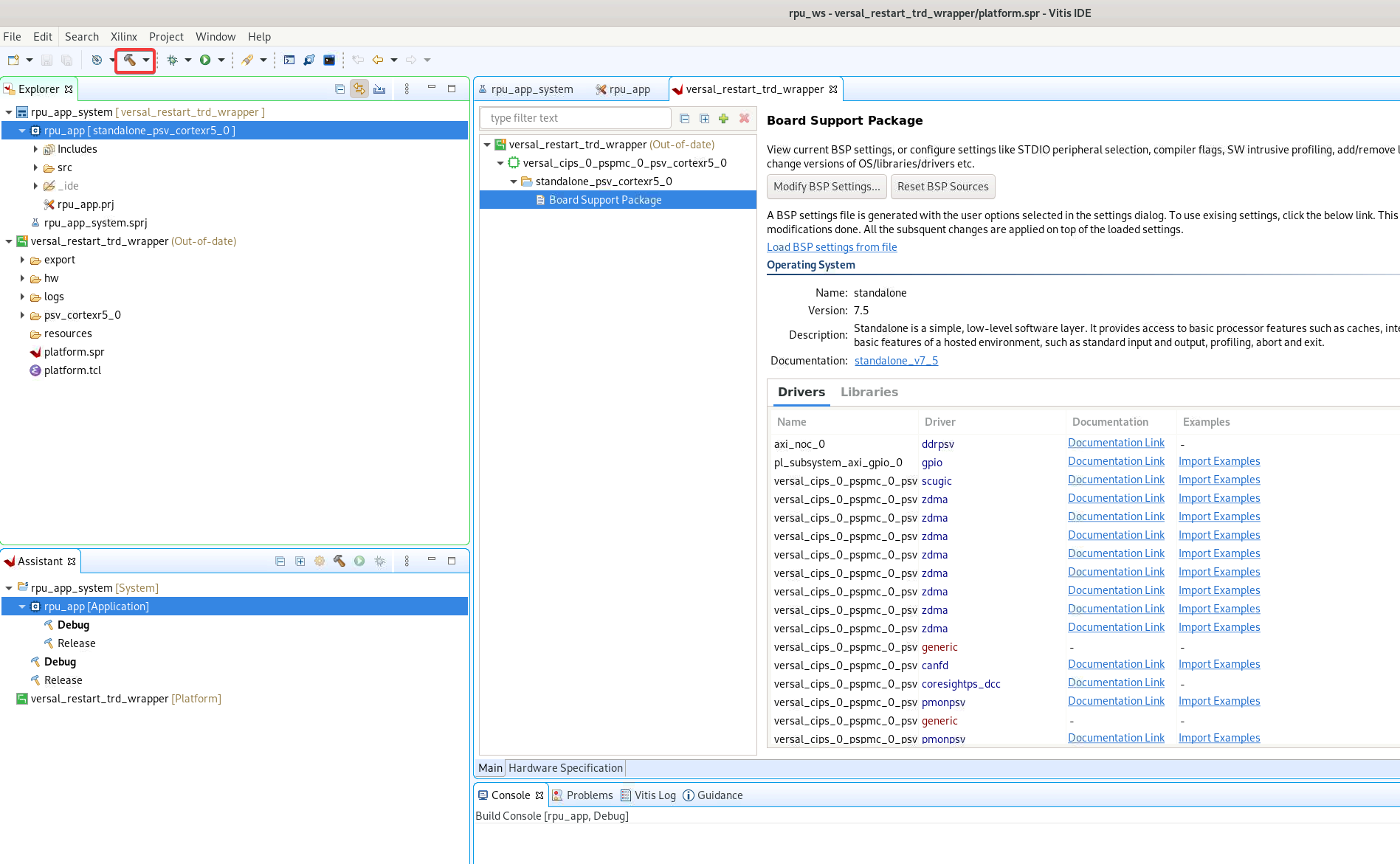Click the coresightps_dcc driver name
Screen dimensions: 1400x864
pyautogui.click(x=961, y=684)
